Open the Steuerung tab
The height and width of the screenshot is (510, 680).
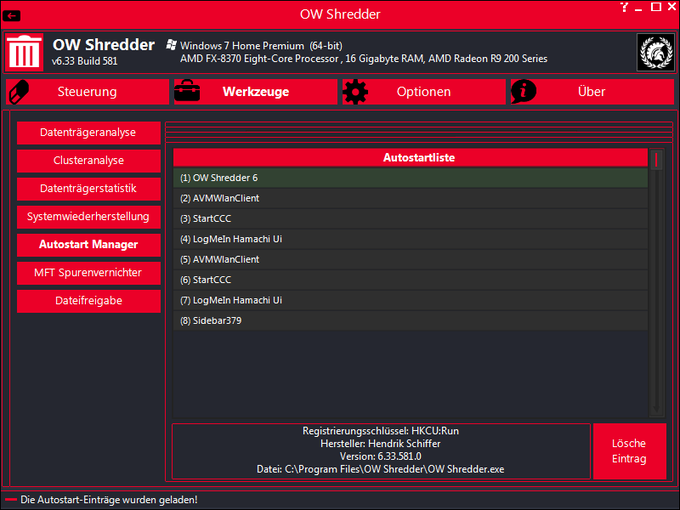88,92
